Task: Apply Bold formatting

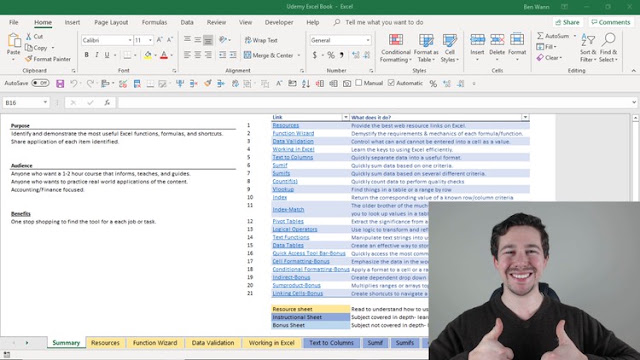Action: tap(86, 55)
